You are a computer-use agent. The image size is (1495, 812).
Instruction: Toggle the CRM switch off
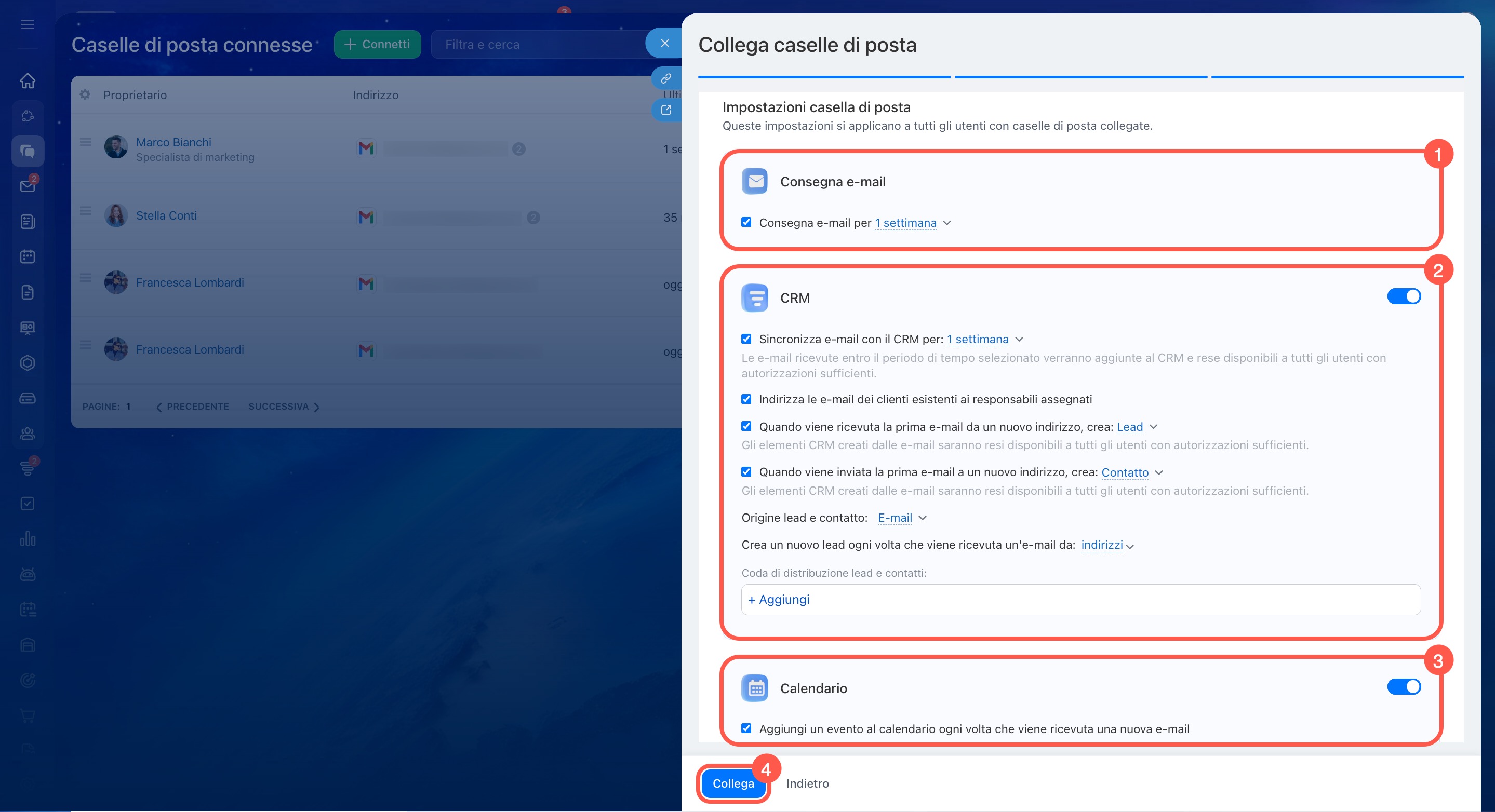pyautogui.click(x=1403, y=296)
